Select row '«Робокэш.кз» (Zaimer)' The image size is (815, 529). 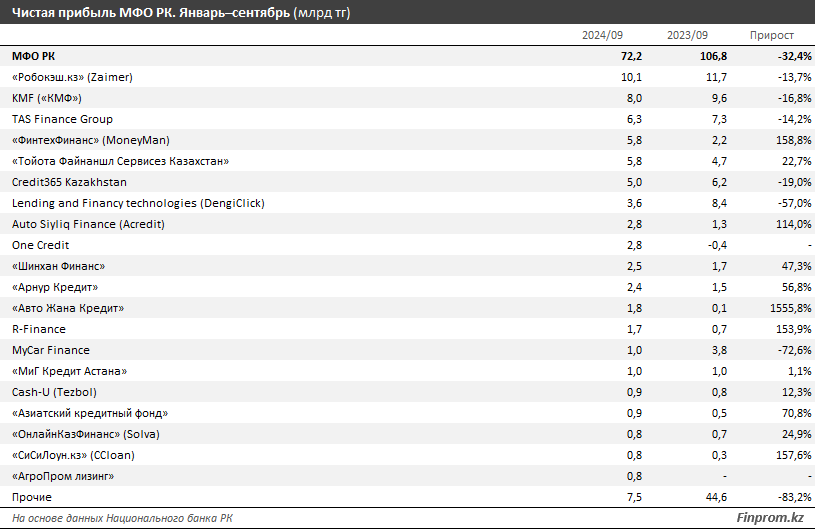coord(408,77)
